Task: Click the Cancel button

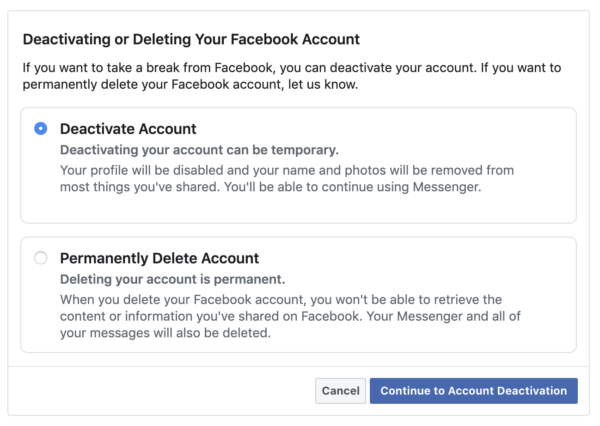Action: [x=340, y=391]
